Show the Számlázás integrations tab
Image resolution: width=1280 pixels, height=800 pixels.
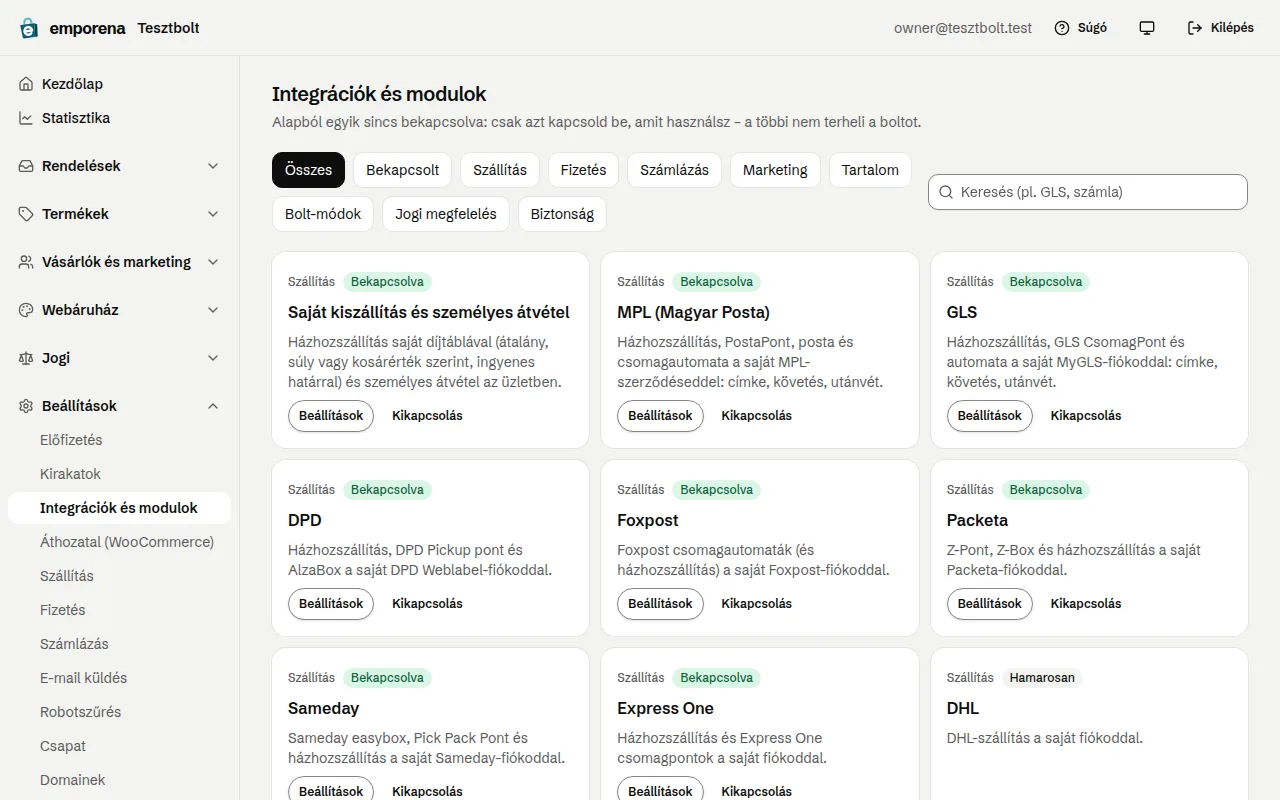(675, 170)
